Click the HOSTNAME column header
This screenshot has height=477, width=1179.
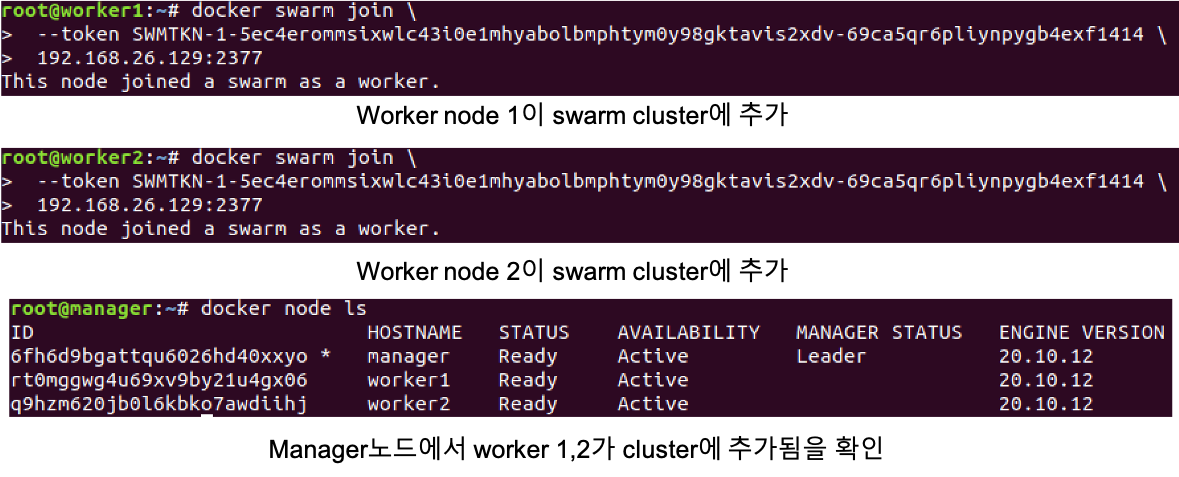414,332
